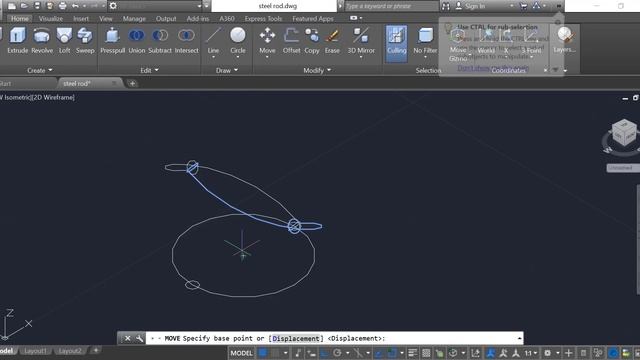The height and width of the screenshot is (360, 640).
Task: Toggle transparency display in status bar
Action: click(426, 353)
